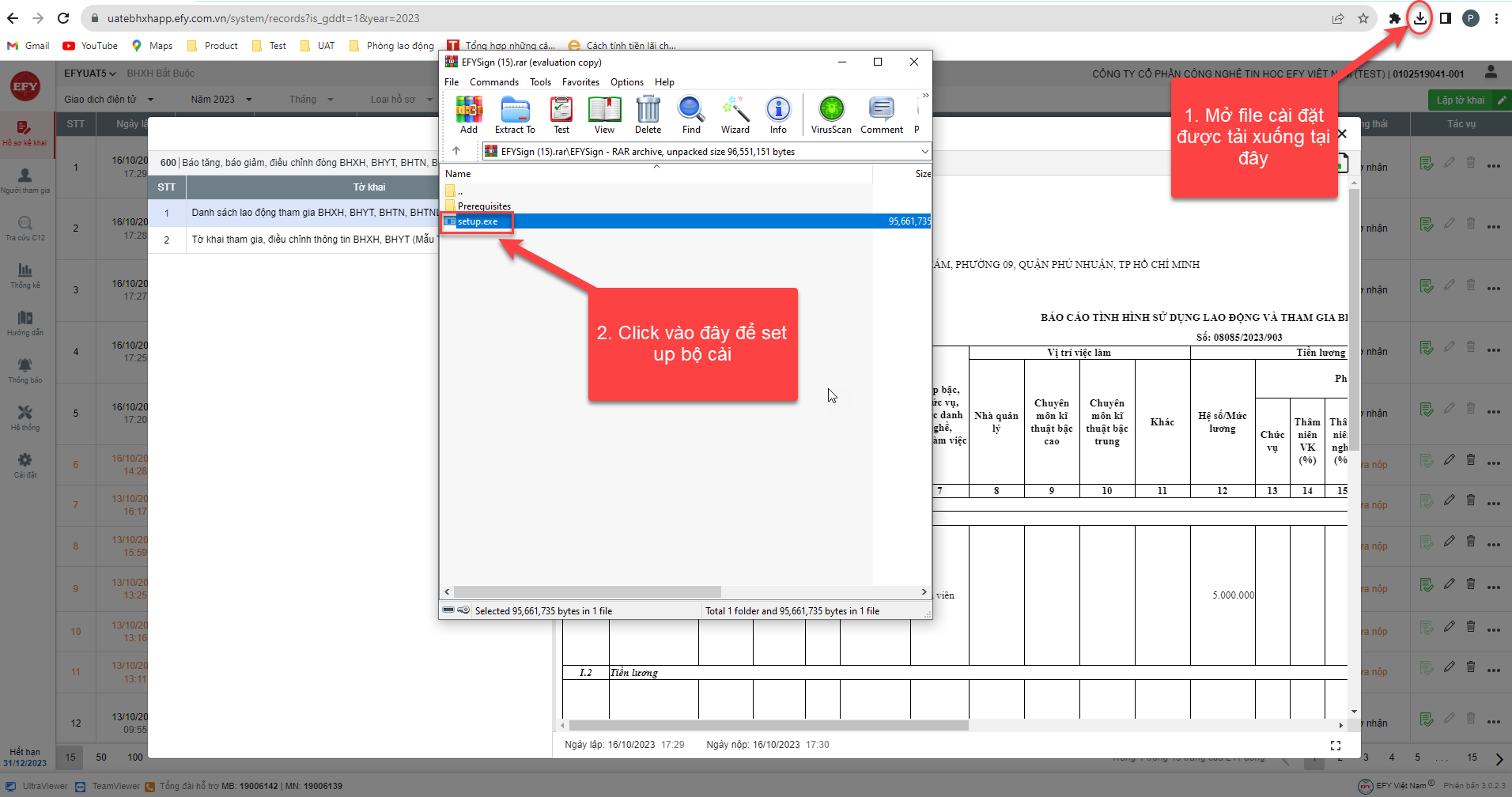Image resolution: width=1512 pixels, height=797 pixels.
Task: Click the Extract To toolbar icon
Action: pos(515,114)
